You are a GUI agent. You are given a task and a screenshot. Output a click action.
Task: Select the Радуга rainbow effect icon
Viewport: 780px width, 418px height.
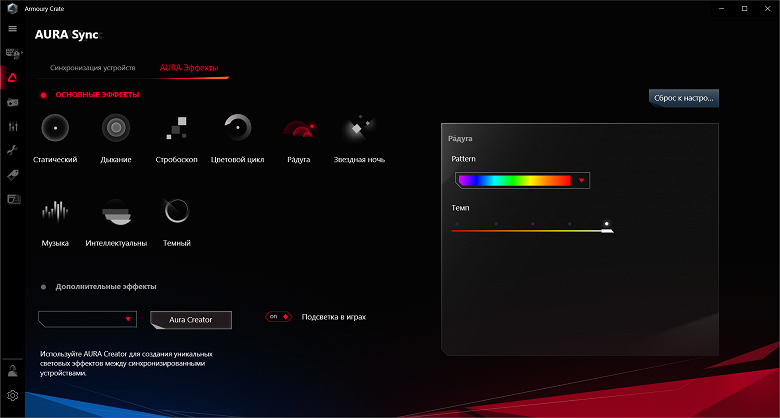pos(298,128)
